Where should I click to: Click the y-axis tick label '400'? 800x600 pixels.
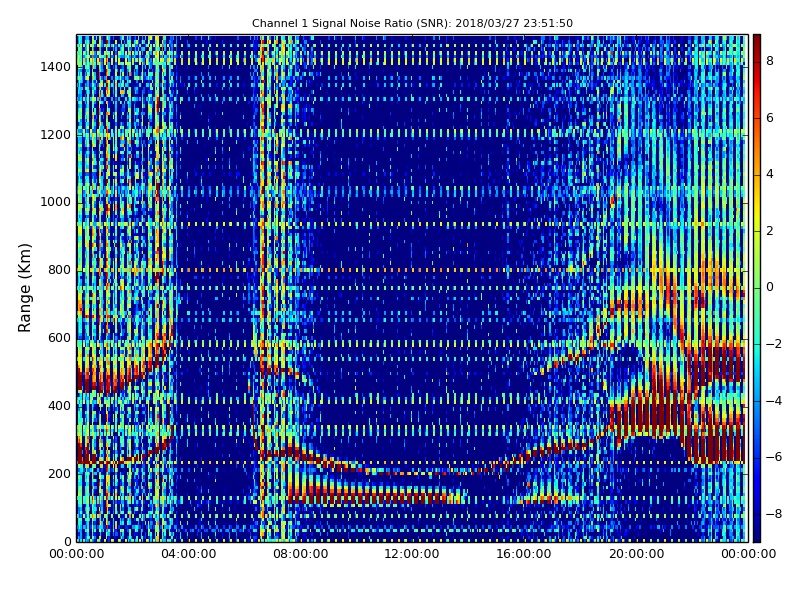(59, 406)
